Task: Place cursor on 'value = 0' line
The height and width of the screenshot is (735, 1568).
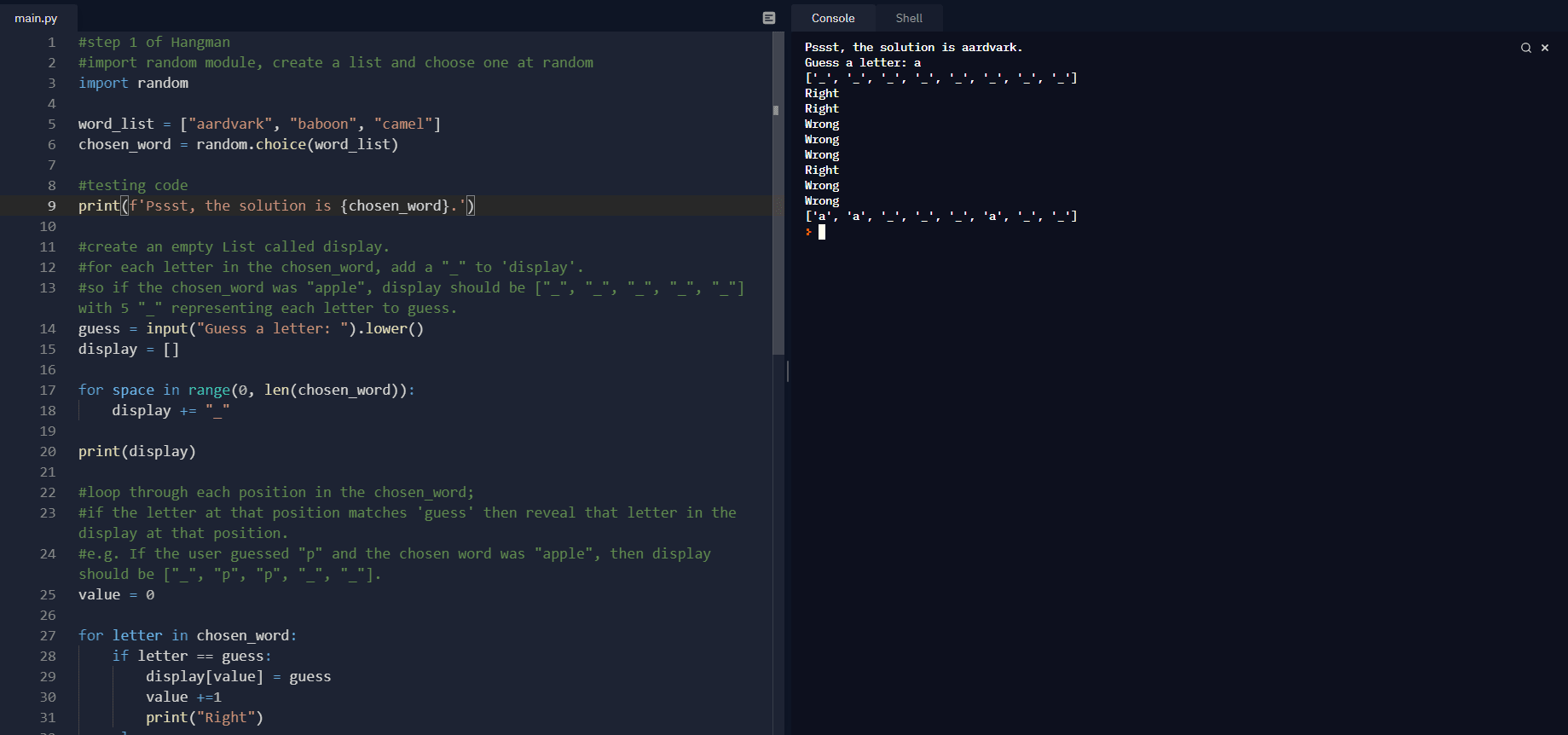Action: click(116, 594)
